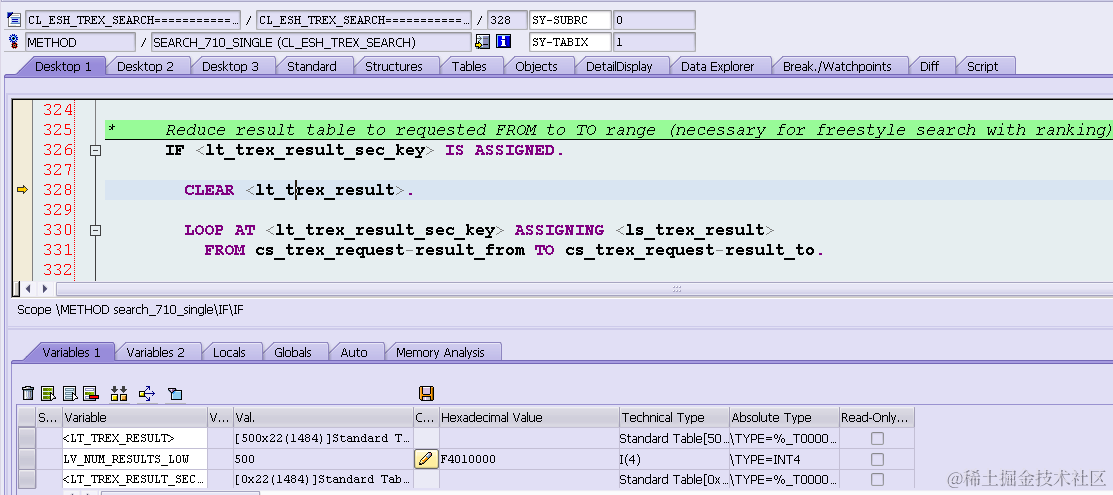Open the Diff tab
This screenshot has width=1113, height=495.
[x=929, y=66]
